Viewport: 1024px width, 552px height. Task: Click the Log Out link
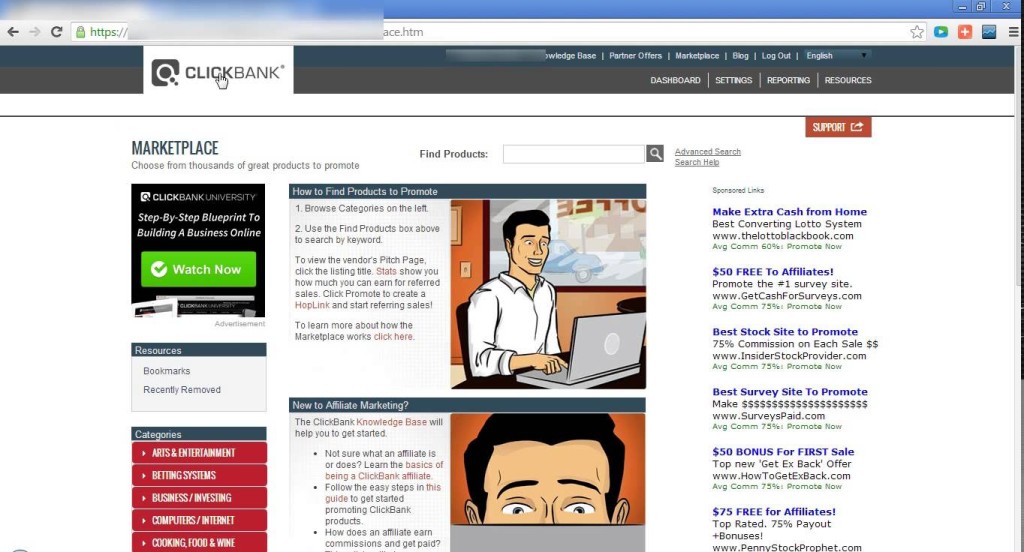[776, 56]
